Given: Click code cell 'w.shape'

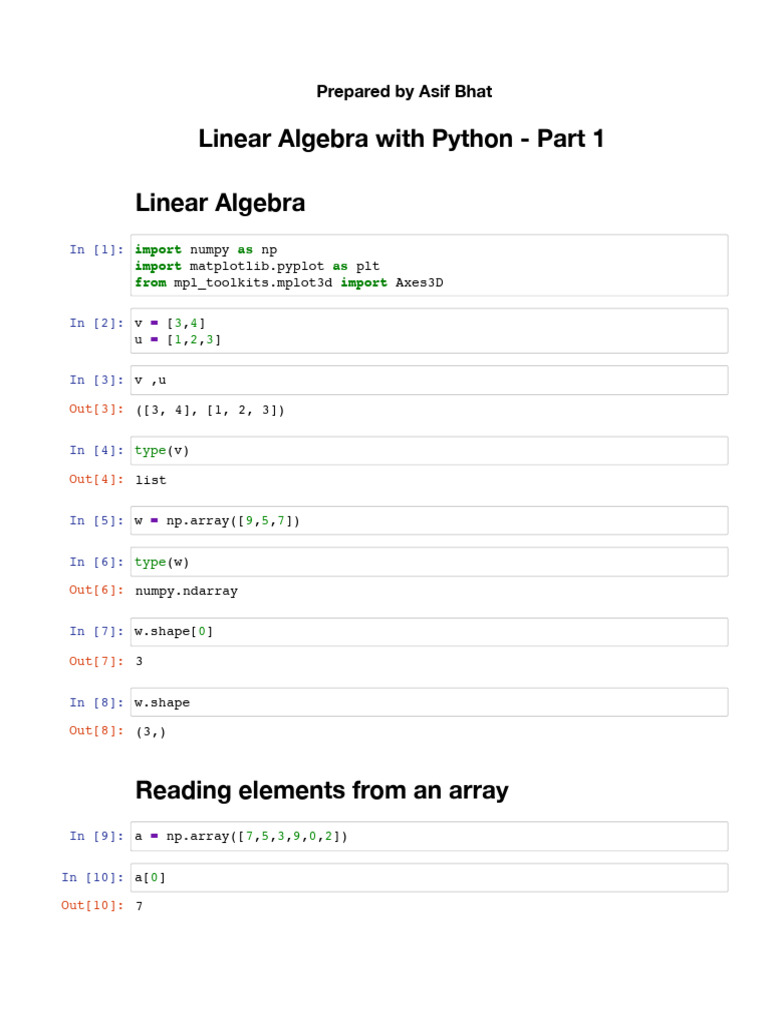Looking at the screenshot, I should coord(429,702).
